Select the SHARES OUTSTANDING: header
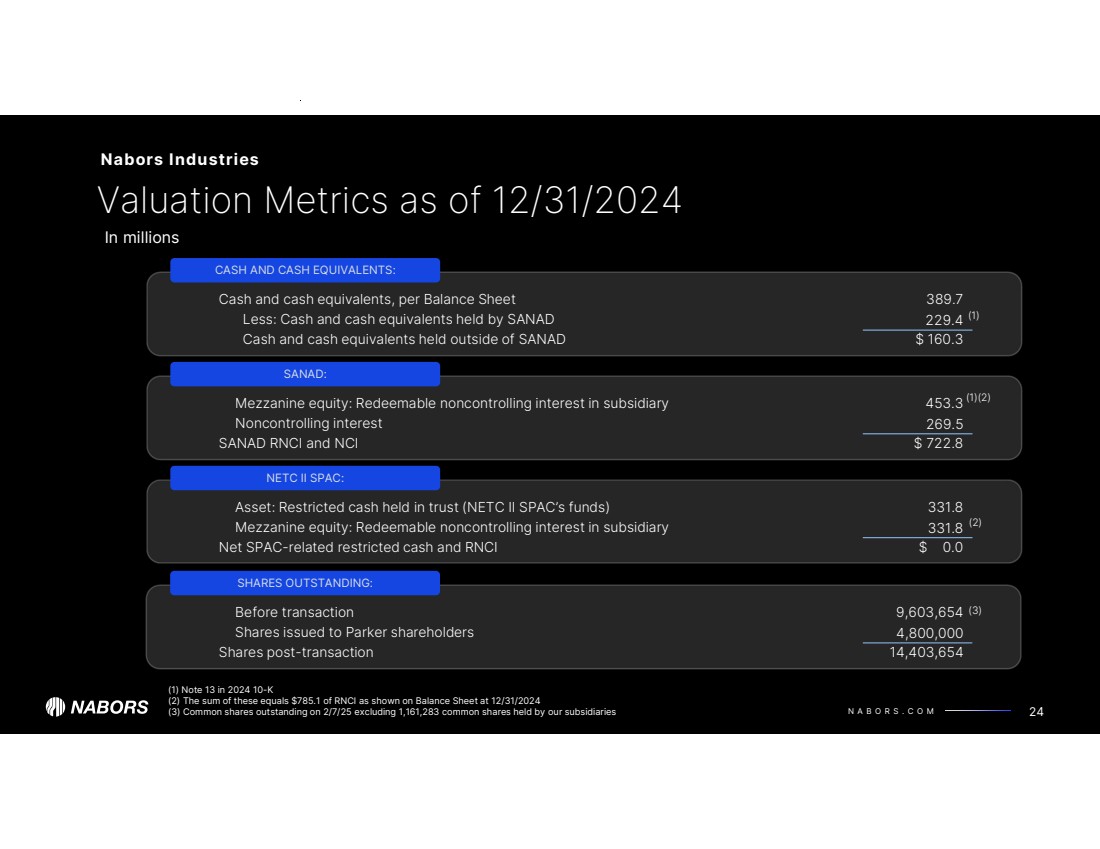This screenshot has width=1100, height=849. [305, 583]
